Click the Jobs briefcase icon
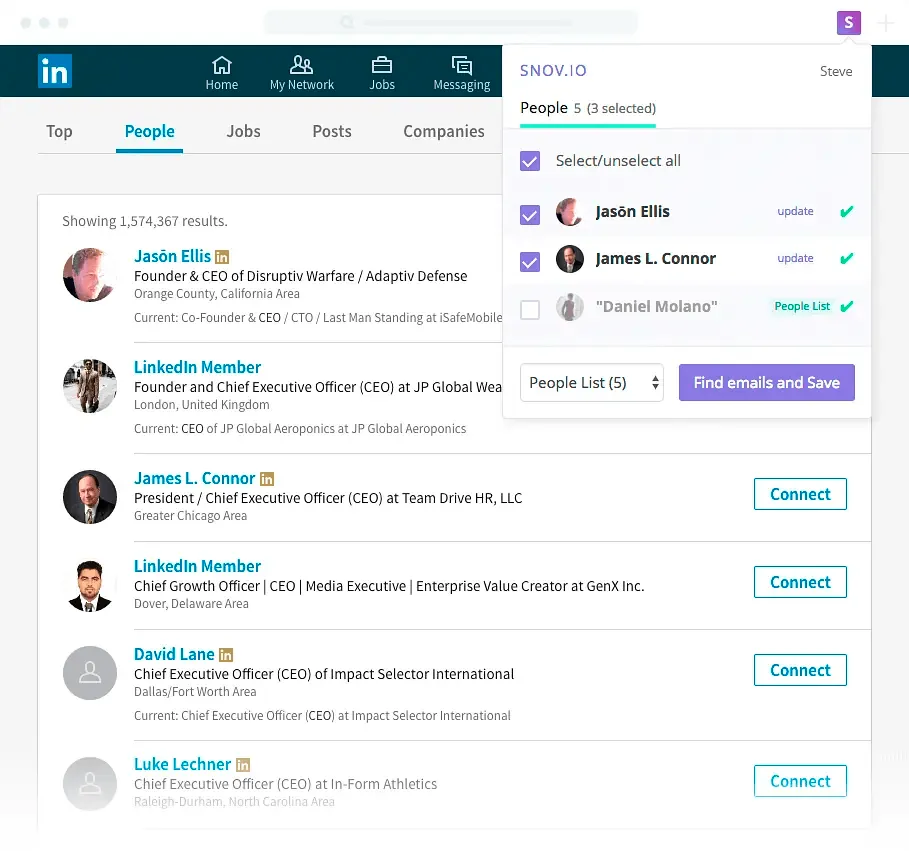Screen dimensions: 909x851 coord(381,65)
